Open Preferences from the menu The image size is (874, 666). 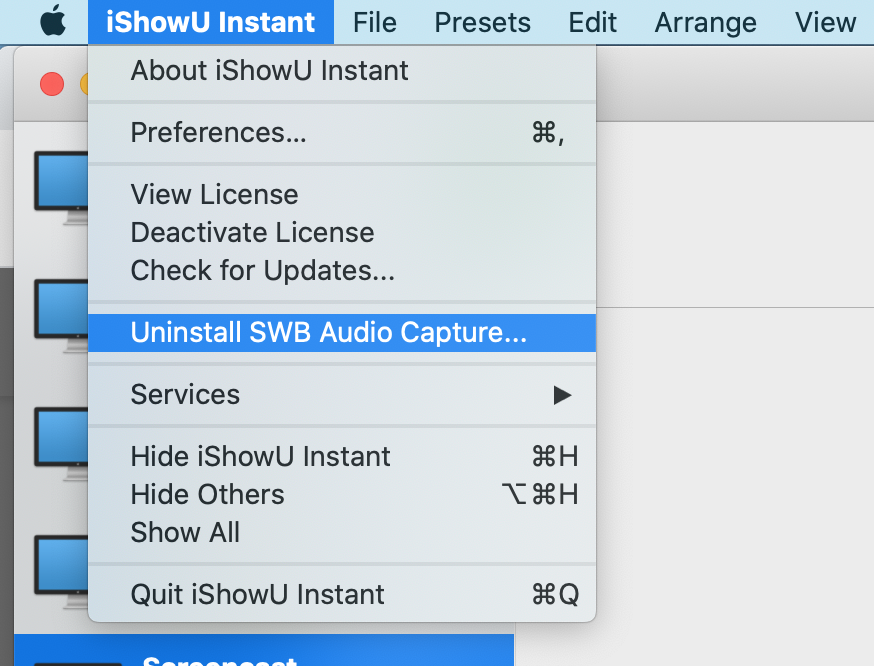pos(218,133)
